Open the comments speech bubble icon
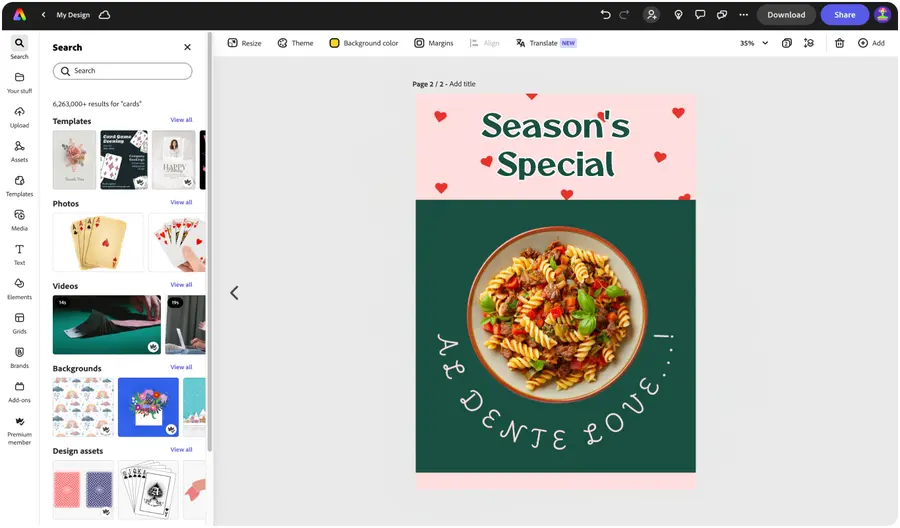This screenshot has width=900, height=528. [x=700, y=15]
